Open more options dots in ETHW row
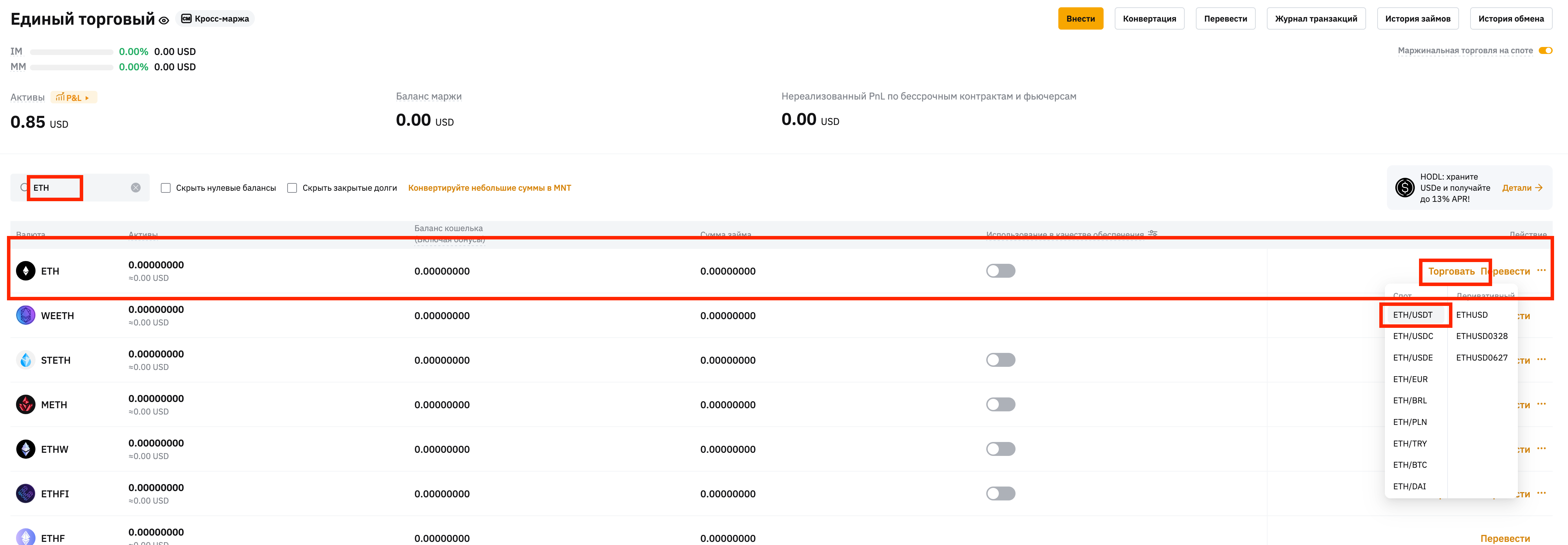The height and width of the screenshot is (545, 1568). click(1541, 448)
